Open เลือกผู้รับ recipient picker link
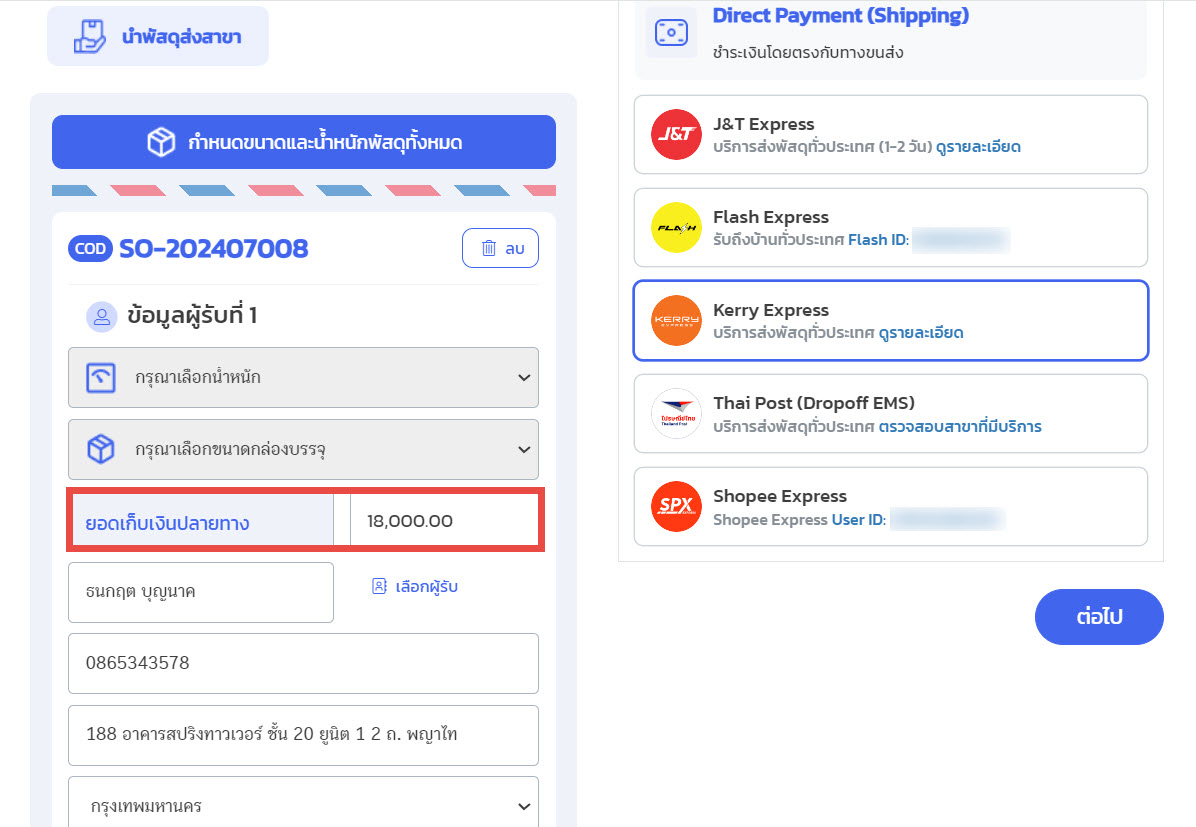This screenshot has width=1196, height=827. [414, 587]
